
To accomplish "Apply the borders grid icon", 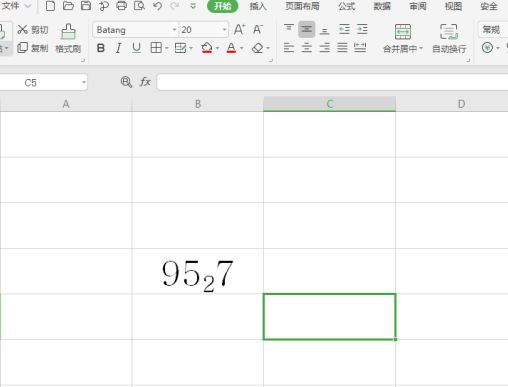I will pyautogui.click(x=156, y=48).
